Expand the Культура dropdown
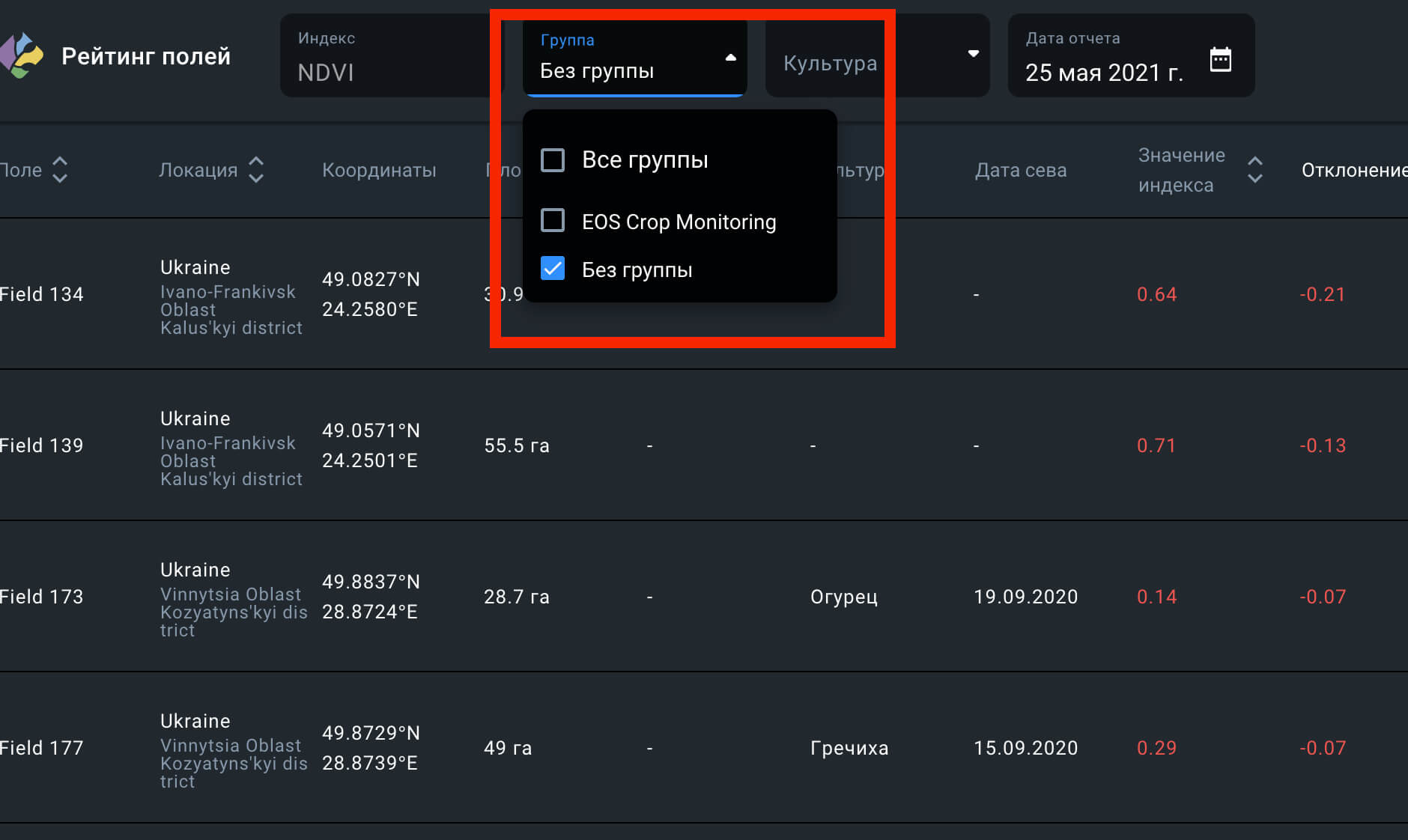1408x840 pixels. click(x=972, y=54)
